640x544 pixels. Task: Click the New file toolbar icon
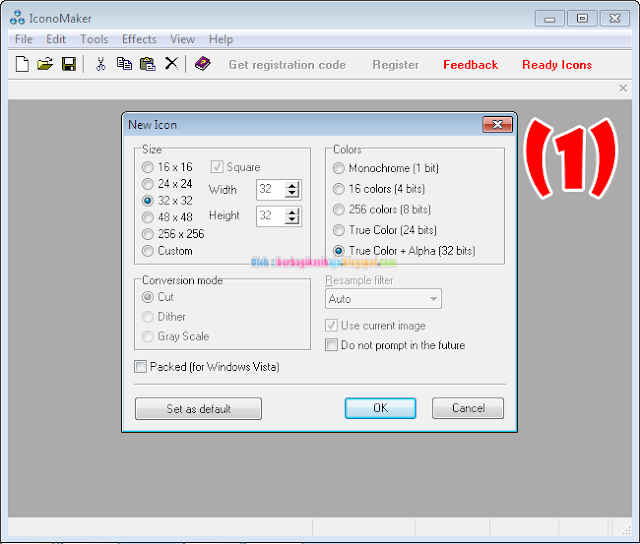(22, 64)
